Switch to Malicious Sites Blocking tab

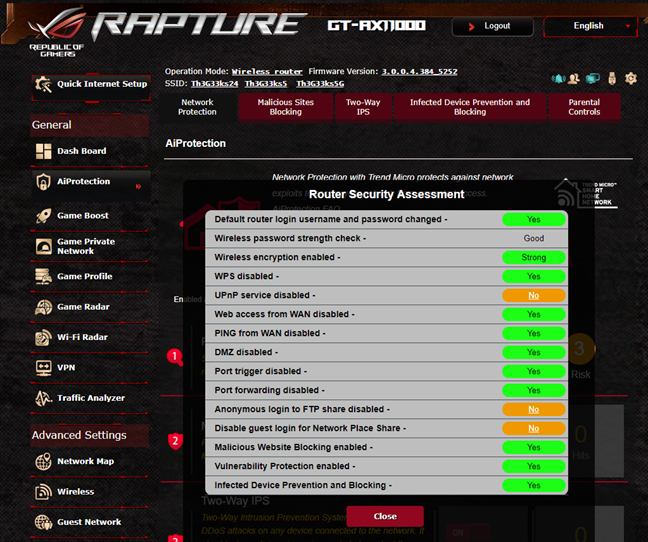tap(286, 107)
